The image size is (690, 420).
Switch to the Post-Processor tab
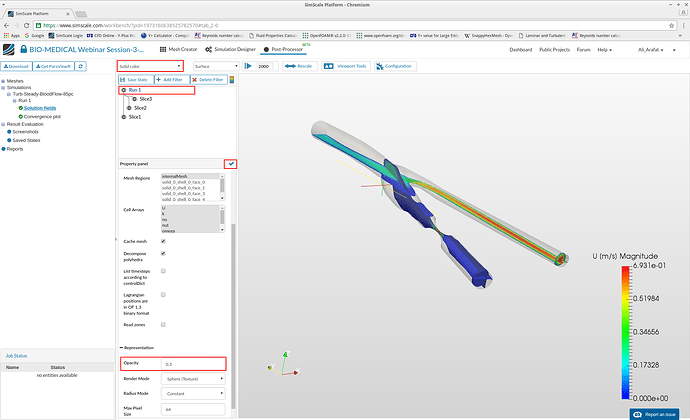tap(283, 49)
